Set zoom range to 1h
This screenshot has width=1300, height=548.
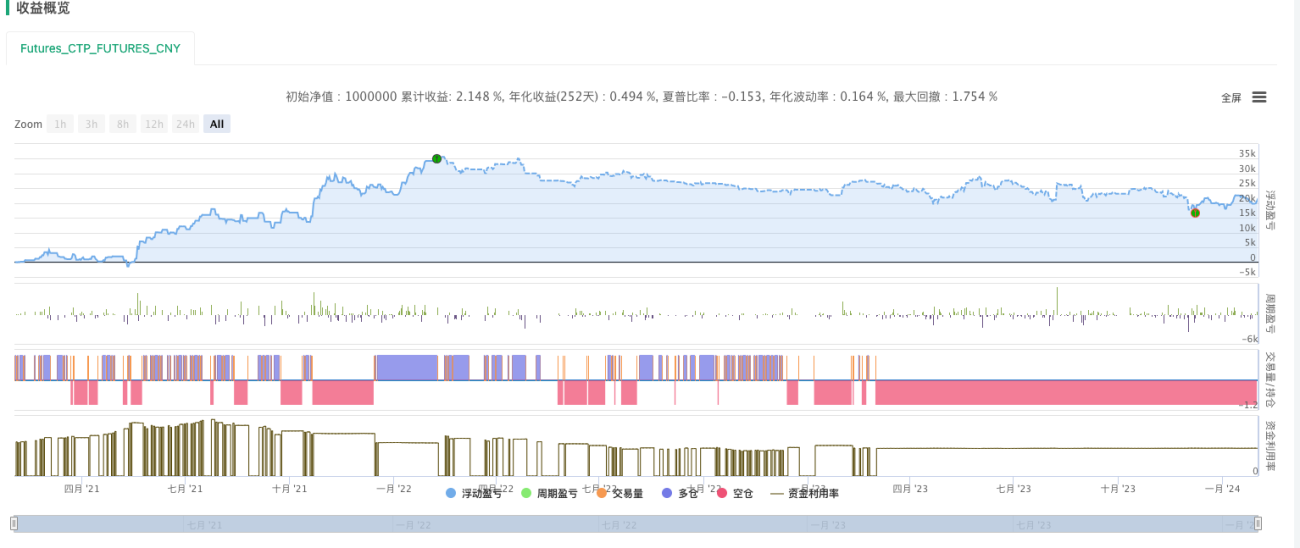click(x=60, y=124)
